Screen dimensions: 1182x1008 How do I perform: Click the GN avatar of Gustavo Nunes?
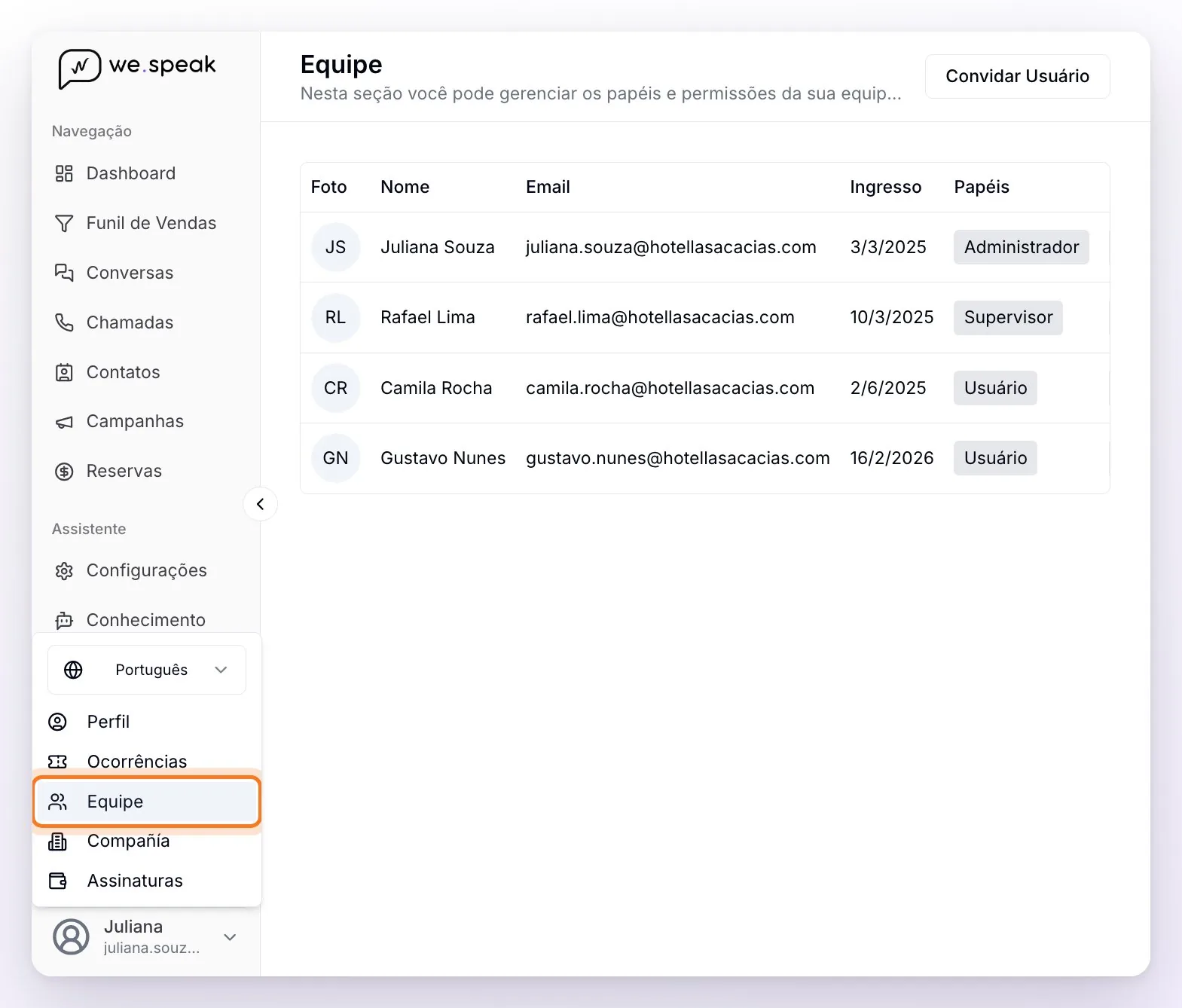[x=335, y=458]
